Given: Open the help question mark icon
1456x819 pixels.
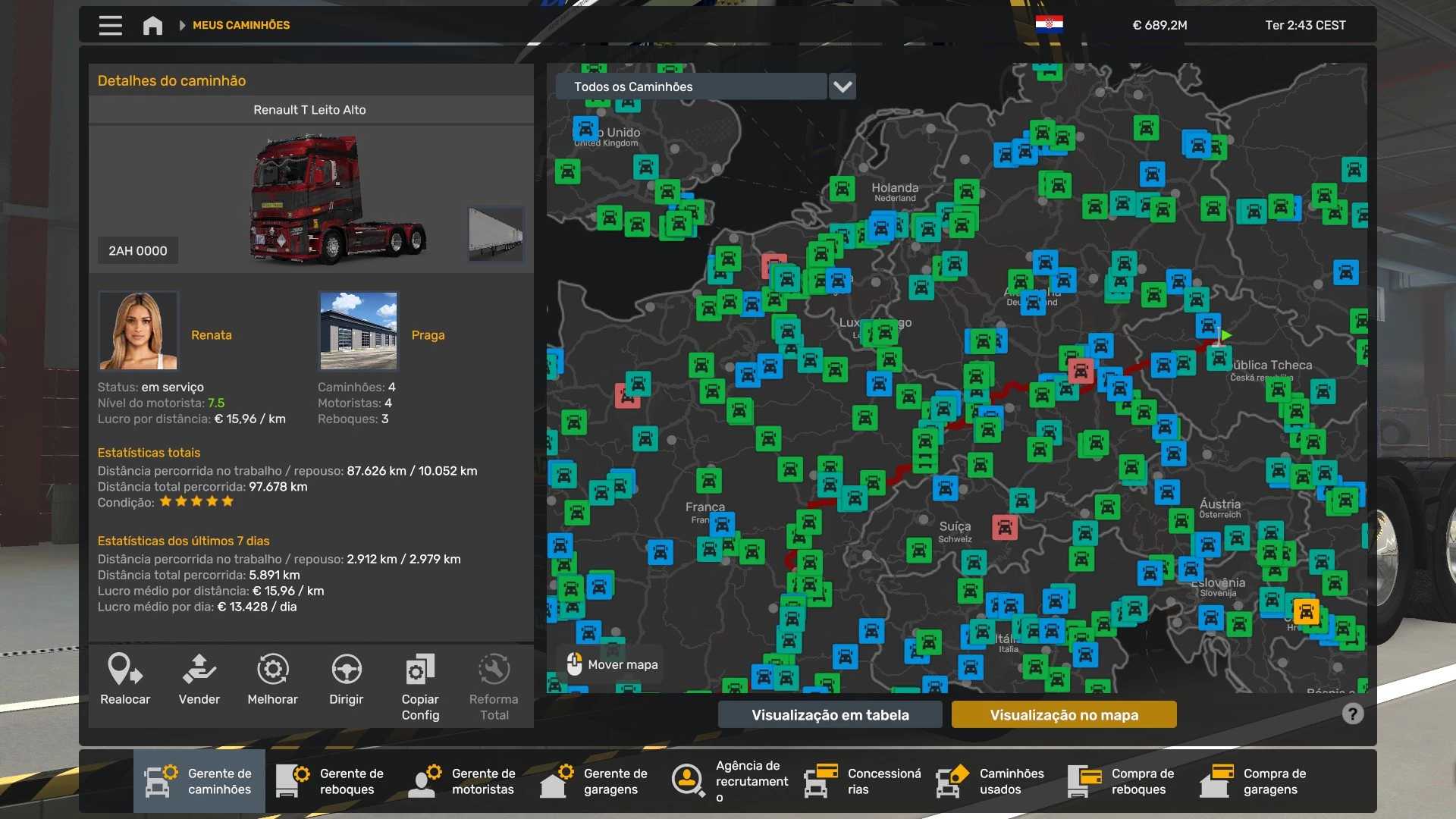Looking at the screenshot, I should click(x=1352, y=714).
